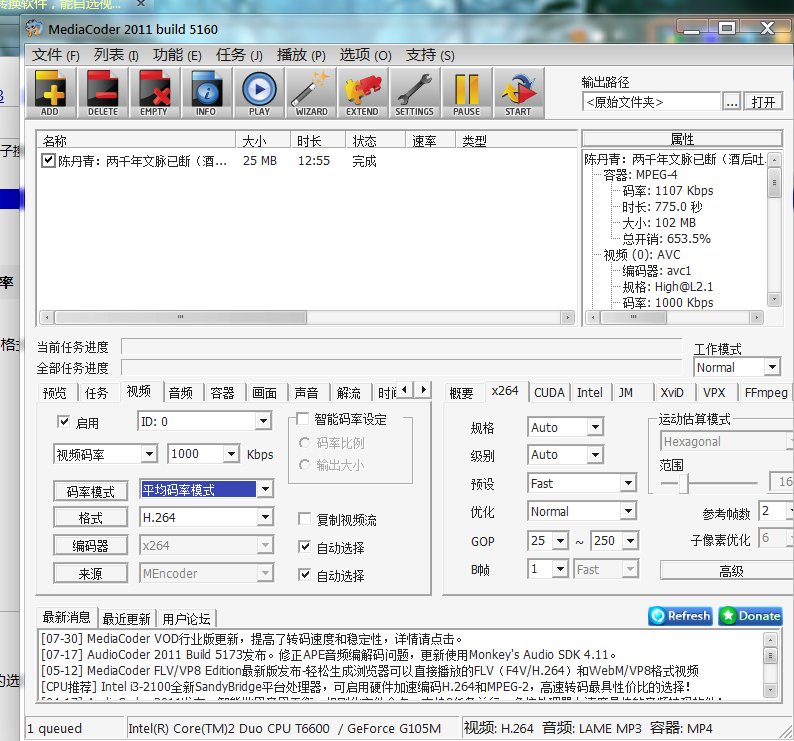Switch to the XviD encoder tab
This screenshot has height=741, width=794.
click(672, 393)
